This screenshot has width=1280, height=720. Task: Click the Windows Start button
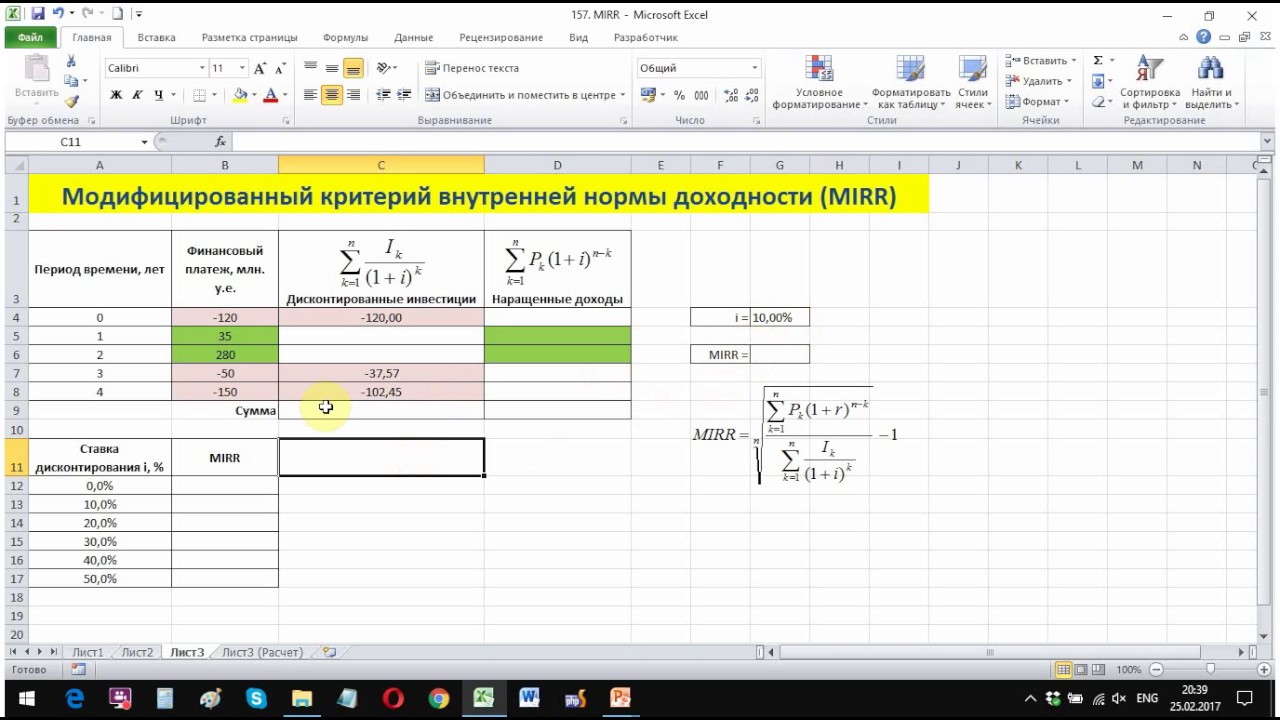click(27, 698)
